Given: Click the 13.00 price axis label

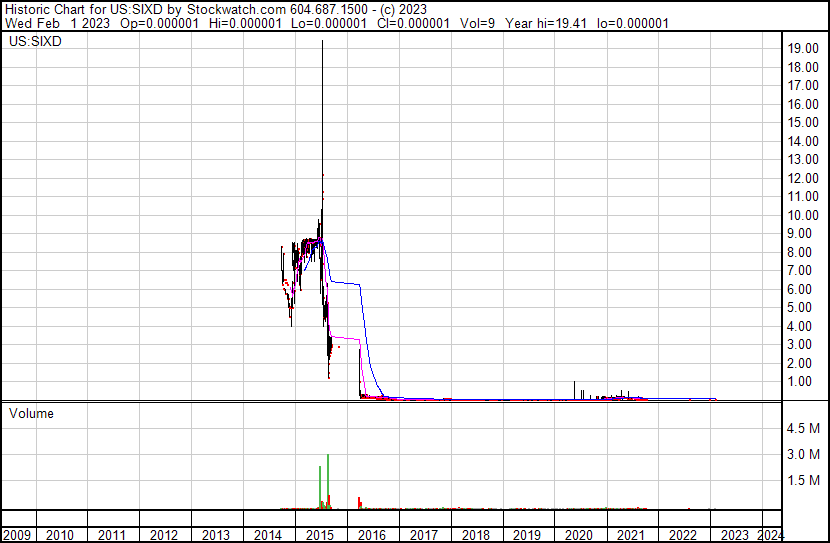Looking at the screenshot, I should click(x=803, y=160).
